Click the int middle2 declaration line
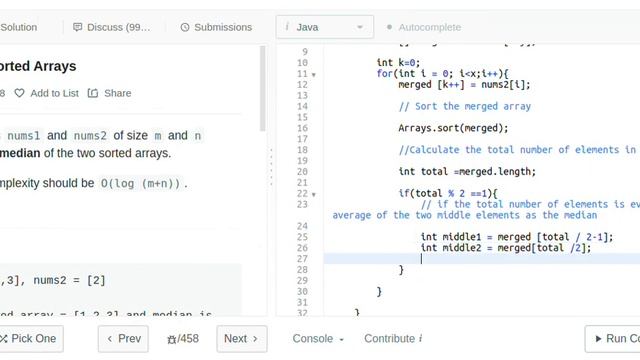This screenshot has height=360, width=640. pyautogui.click(x=506, y=248)
